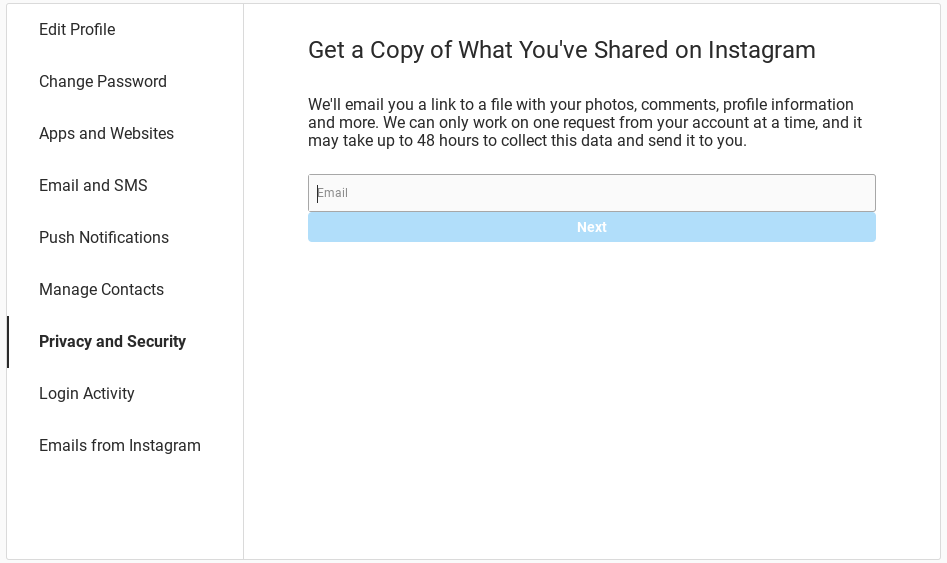Click the paragraph mentioning 48 hours
Image resolution: width=947 pixels, height=563 pixels.
pyautogui.click(x=585, y=123)
